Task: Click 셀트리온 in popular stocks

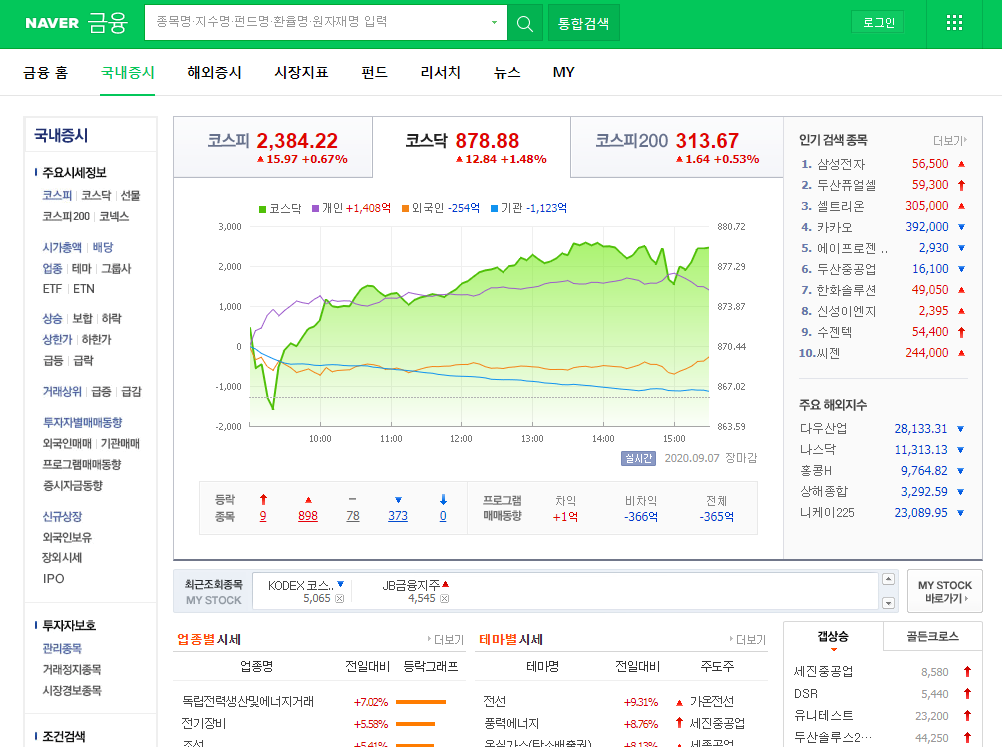Action: (x=841, y=206)
